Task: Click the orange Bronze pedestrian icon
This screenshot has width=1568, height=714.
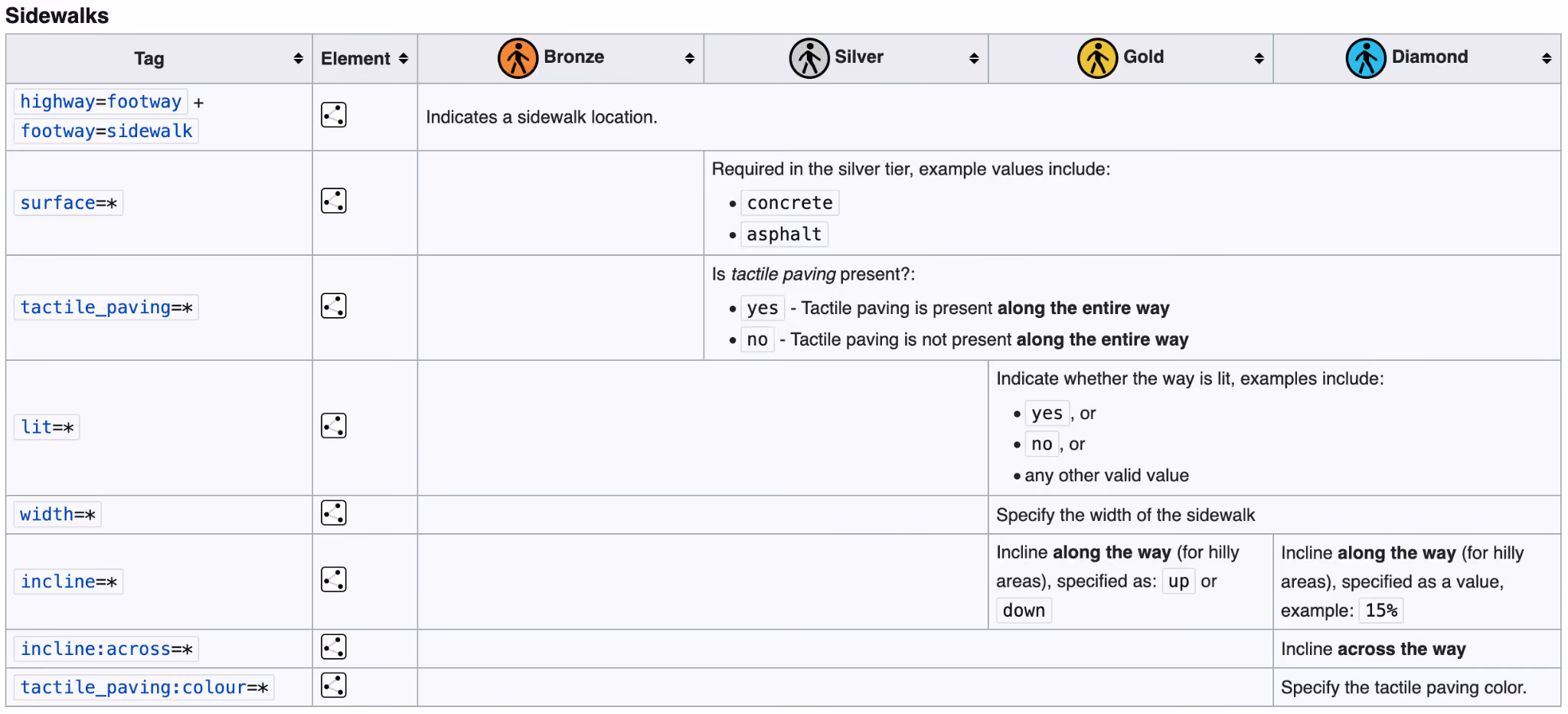Action: pos(518,58)
